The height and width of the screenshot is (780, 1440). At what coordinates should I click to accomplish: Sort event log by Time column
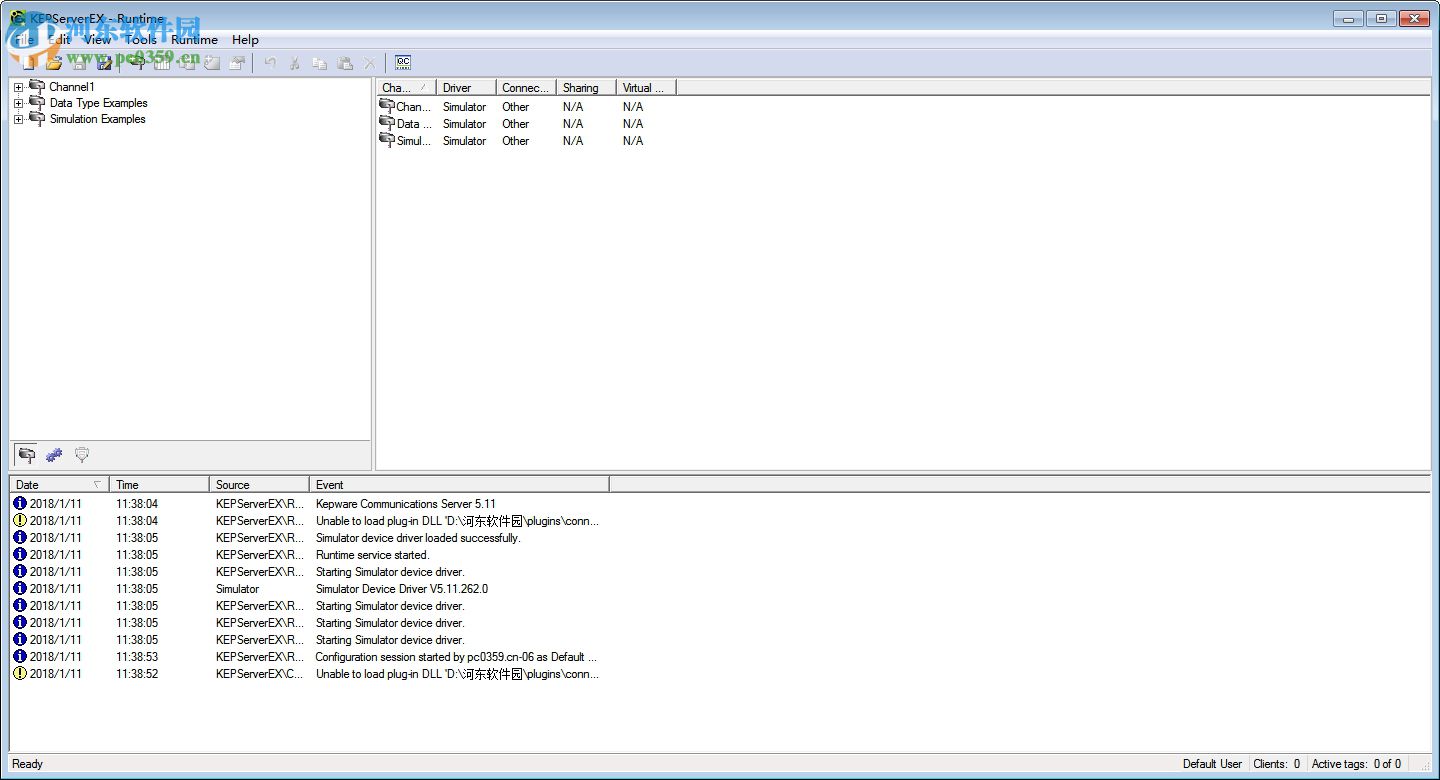[159, 485]
